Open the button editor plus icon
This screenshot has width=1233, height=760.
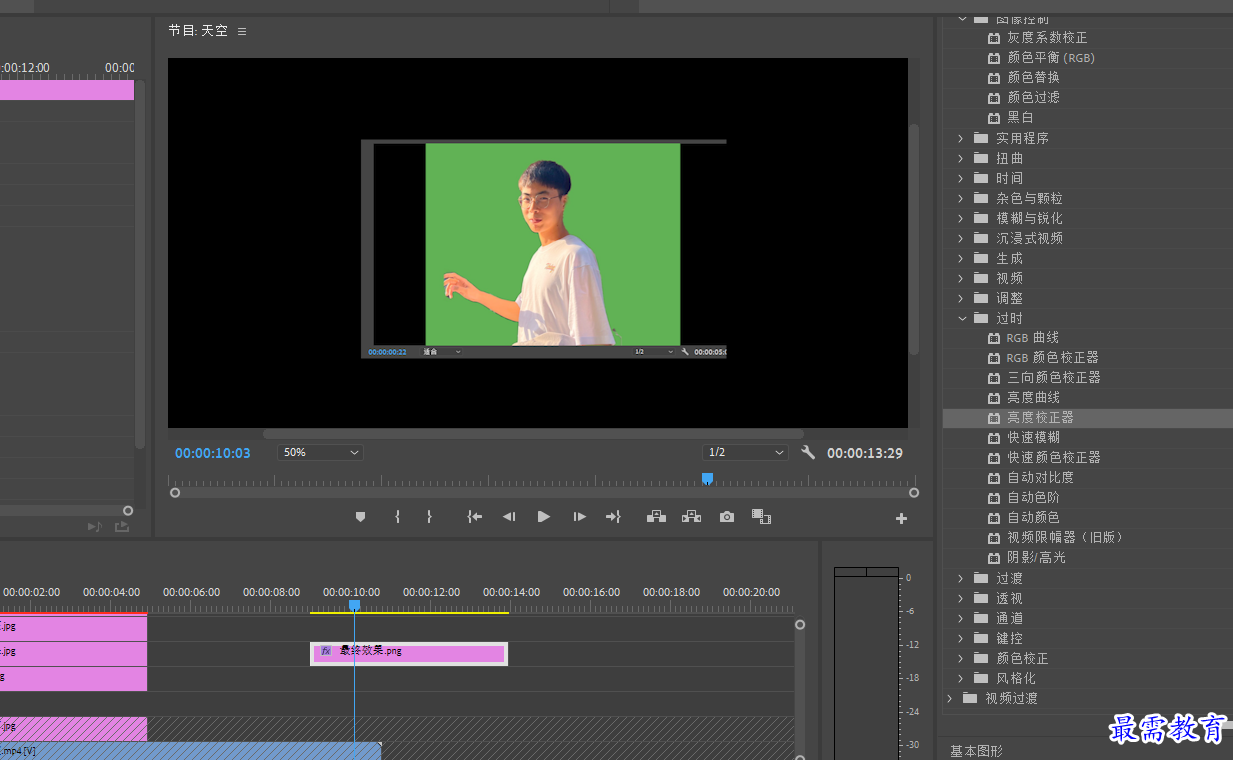point(901,518)
